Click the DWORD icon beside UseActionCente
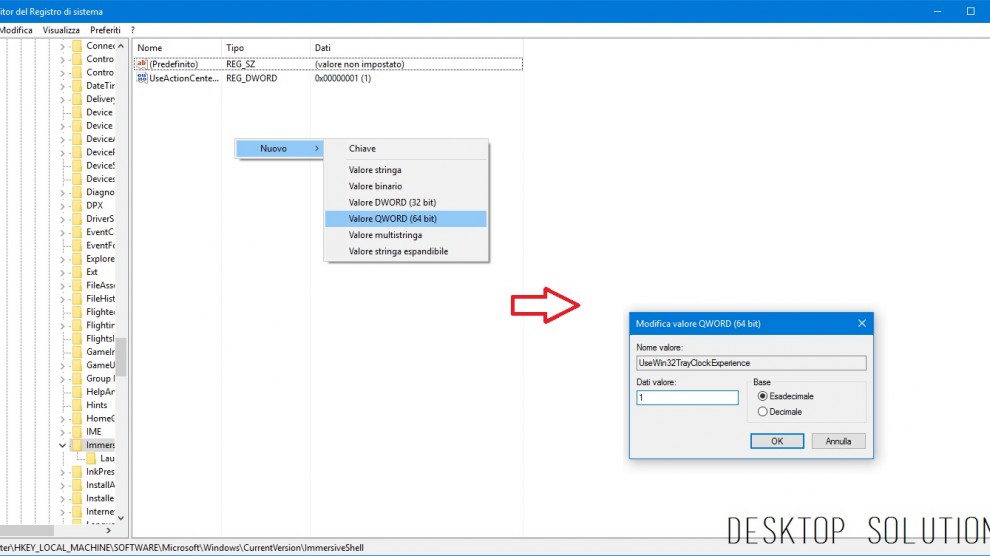Viewport: 990px width, 556px height. (x=141, y=78)
